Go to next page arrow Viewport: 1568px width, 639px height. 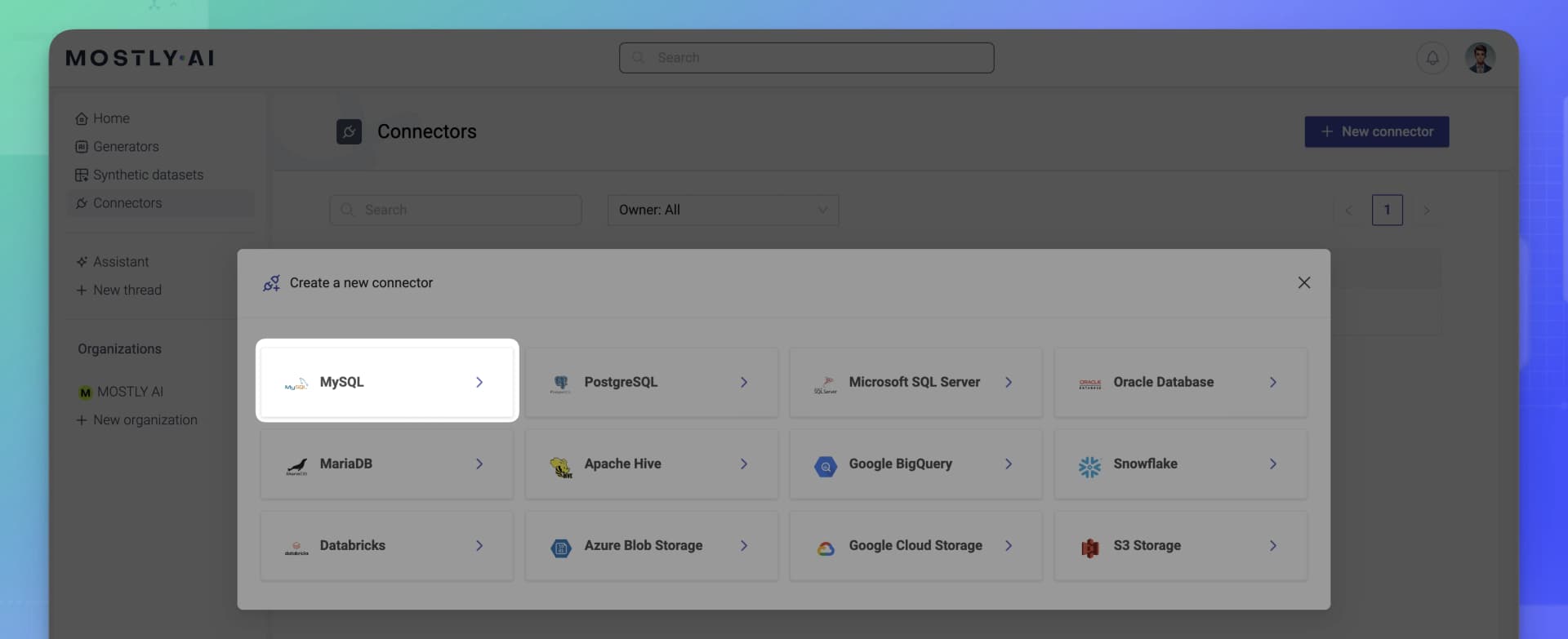[1427, 211]
